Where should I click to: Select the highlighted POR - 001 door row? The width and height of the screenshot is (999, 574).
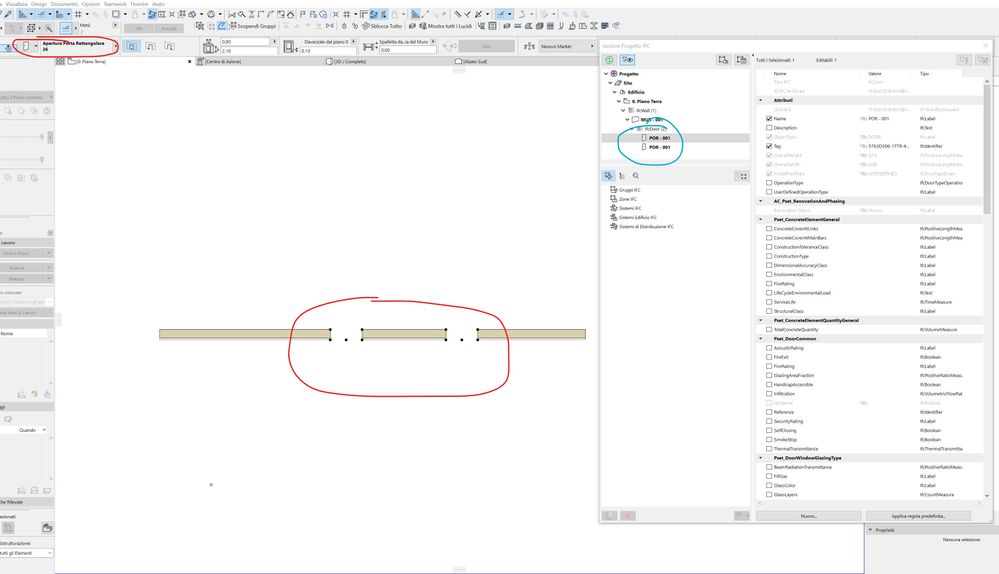click(675, 138)
